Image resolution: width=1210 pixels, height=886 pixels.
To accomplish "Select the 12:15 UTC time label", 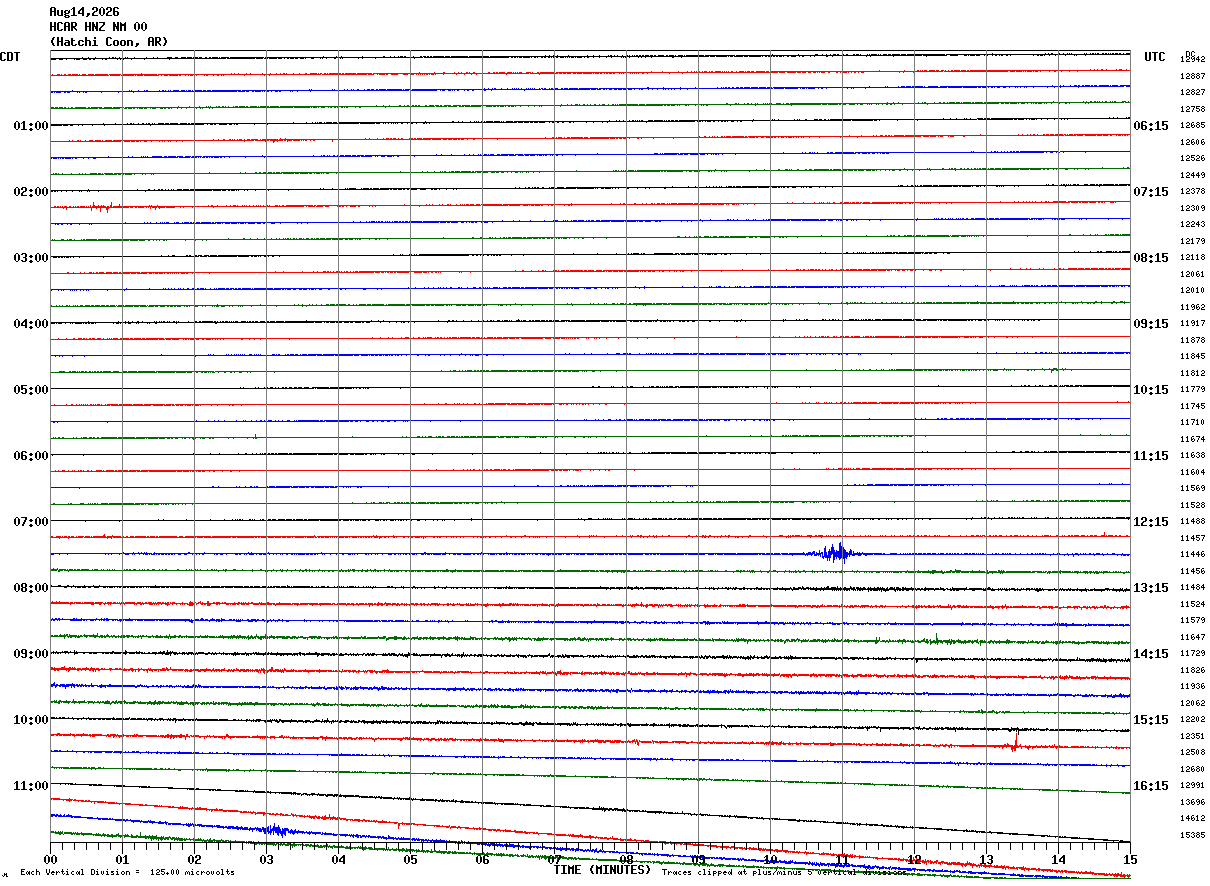I will [x=1150, y=521].
